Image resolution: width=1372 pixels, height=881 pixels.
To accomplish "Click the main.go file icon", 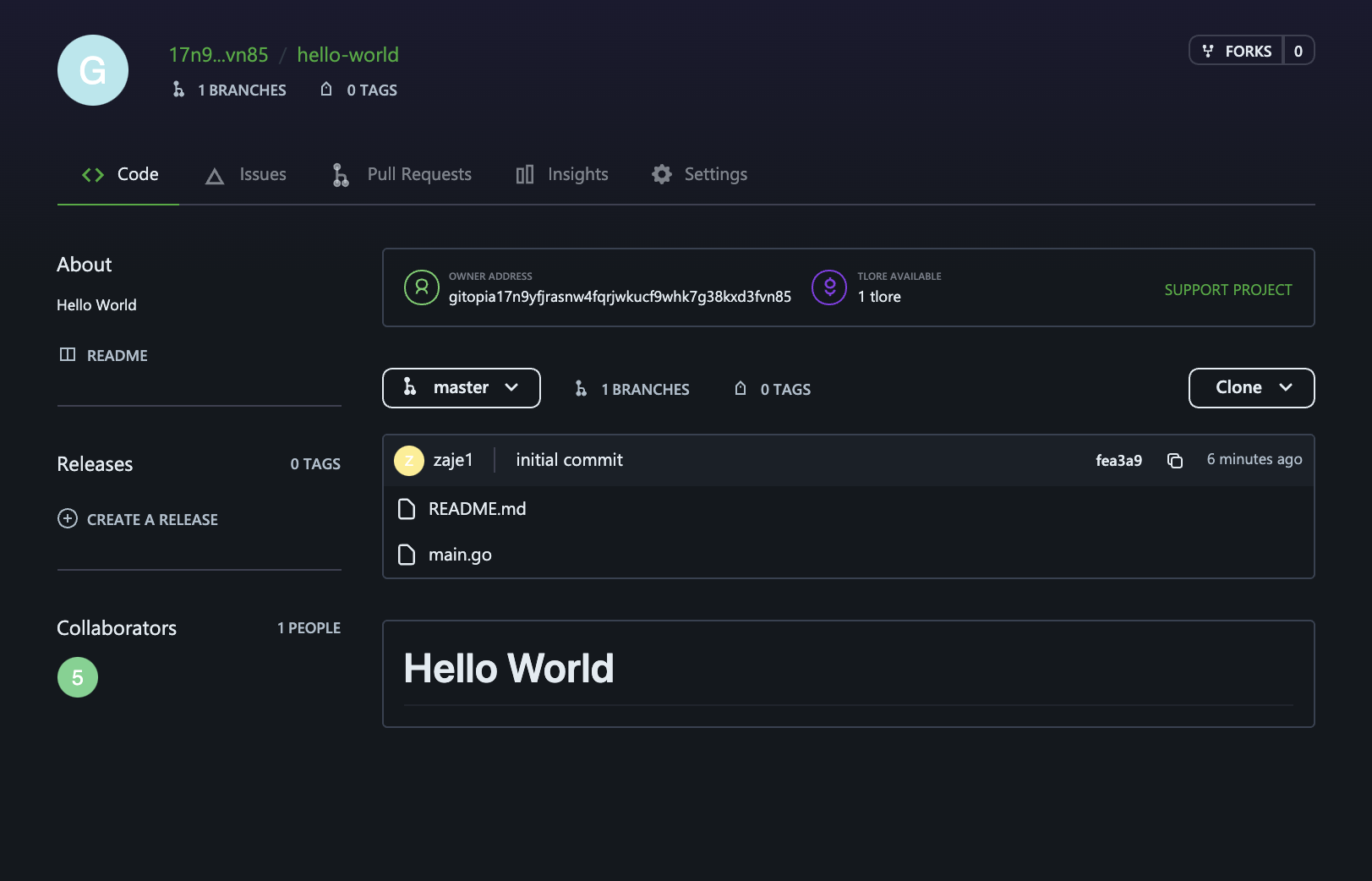I will coord(407,555).
